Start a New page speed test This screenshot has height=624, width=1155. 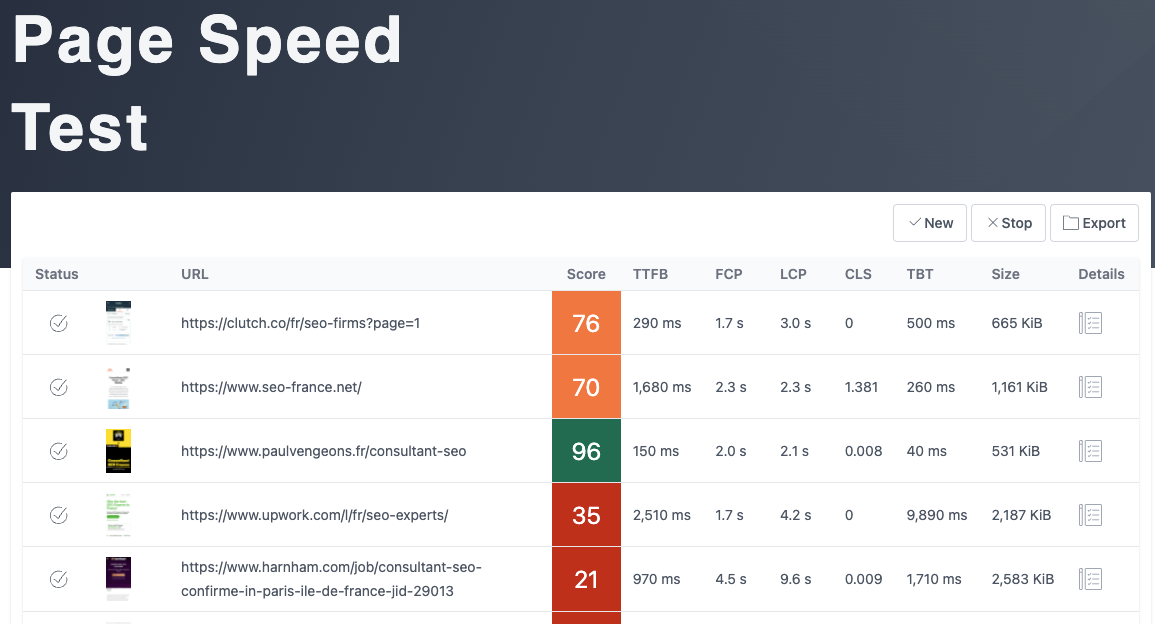(930, 223)
